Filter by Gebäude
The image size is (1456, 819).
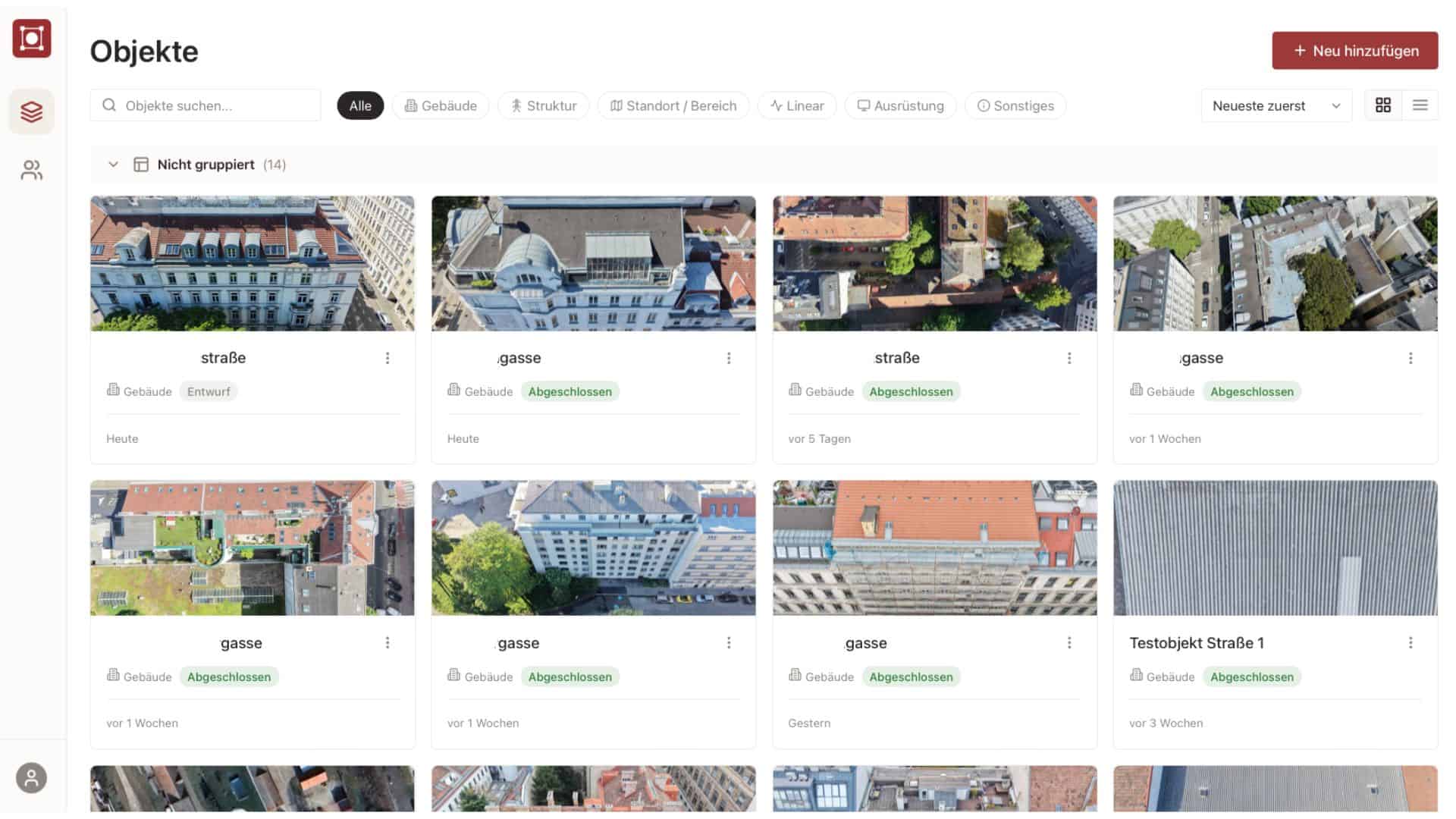click(441, 105)
